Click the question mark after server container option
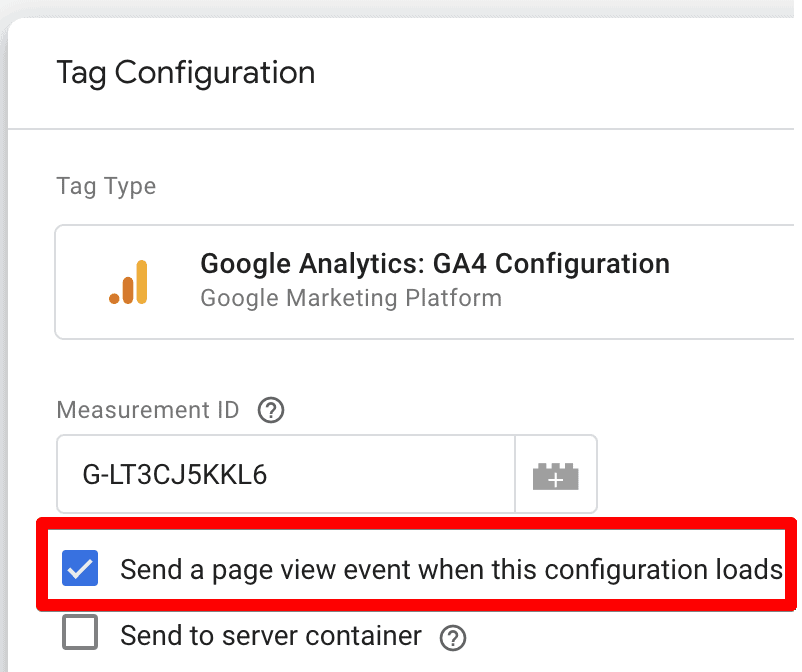This screenshot has width=802, height=672. click(x=452, y=637)
